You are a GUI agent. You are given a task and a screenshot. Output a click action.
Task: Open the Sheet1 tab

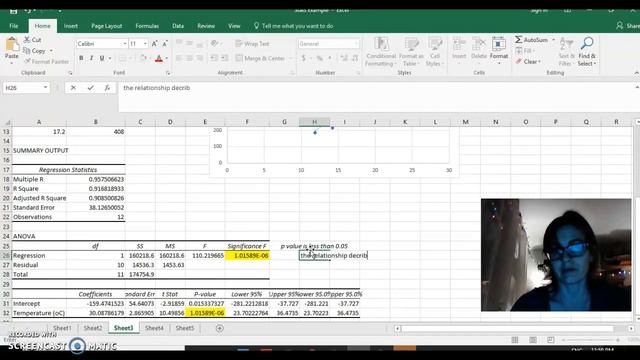point(62,328)
